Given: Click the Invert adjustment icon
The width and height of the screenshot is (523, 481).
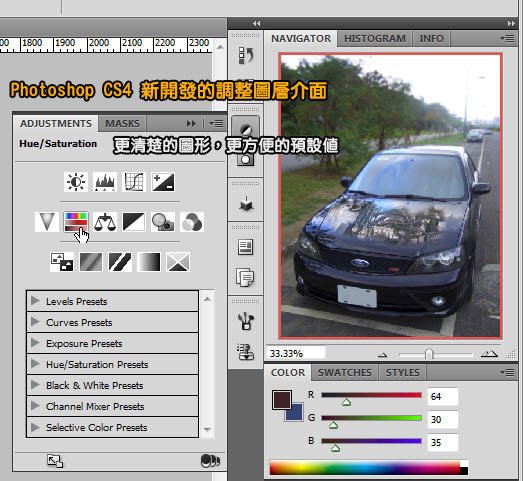Looking at the screenshot, I should [62, 262].
